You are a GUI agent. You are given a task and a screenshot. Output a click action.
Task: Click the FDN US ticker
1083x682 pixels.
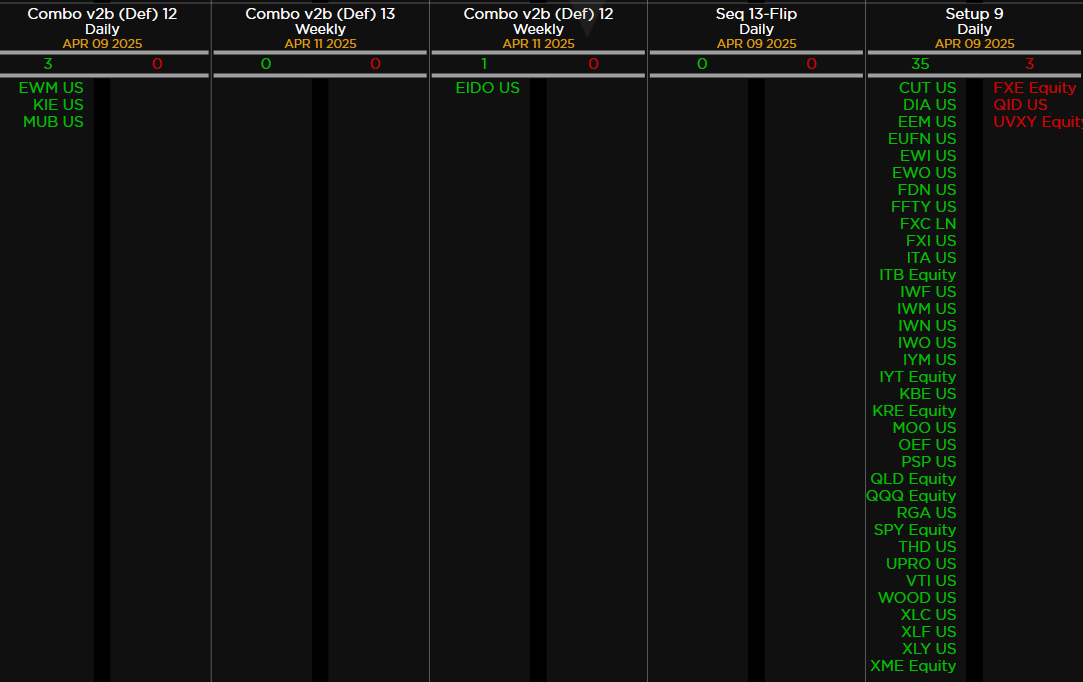[927, 190]
